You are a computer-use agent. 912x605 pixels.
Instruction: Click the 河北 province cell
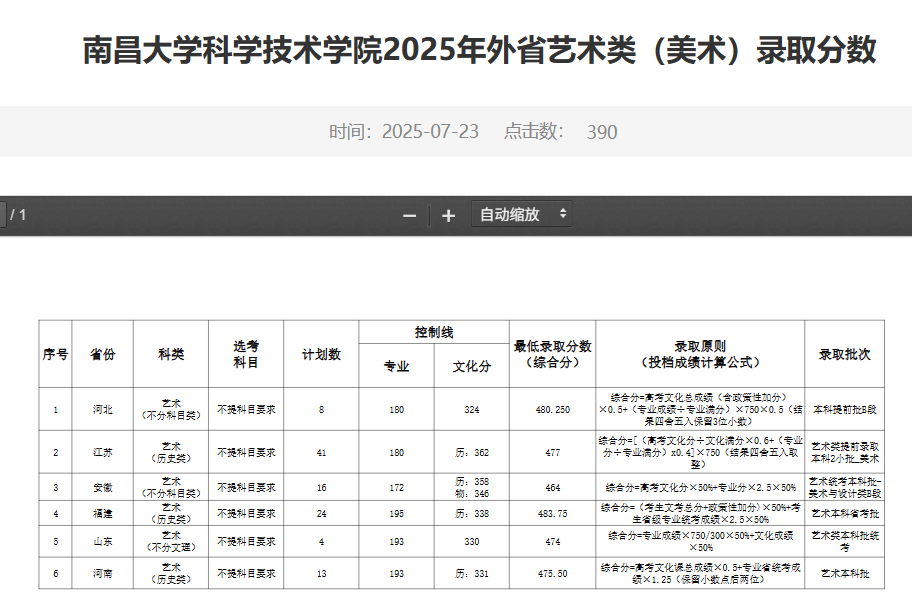(x=102, y=410)
